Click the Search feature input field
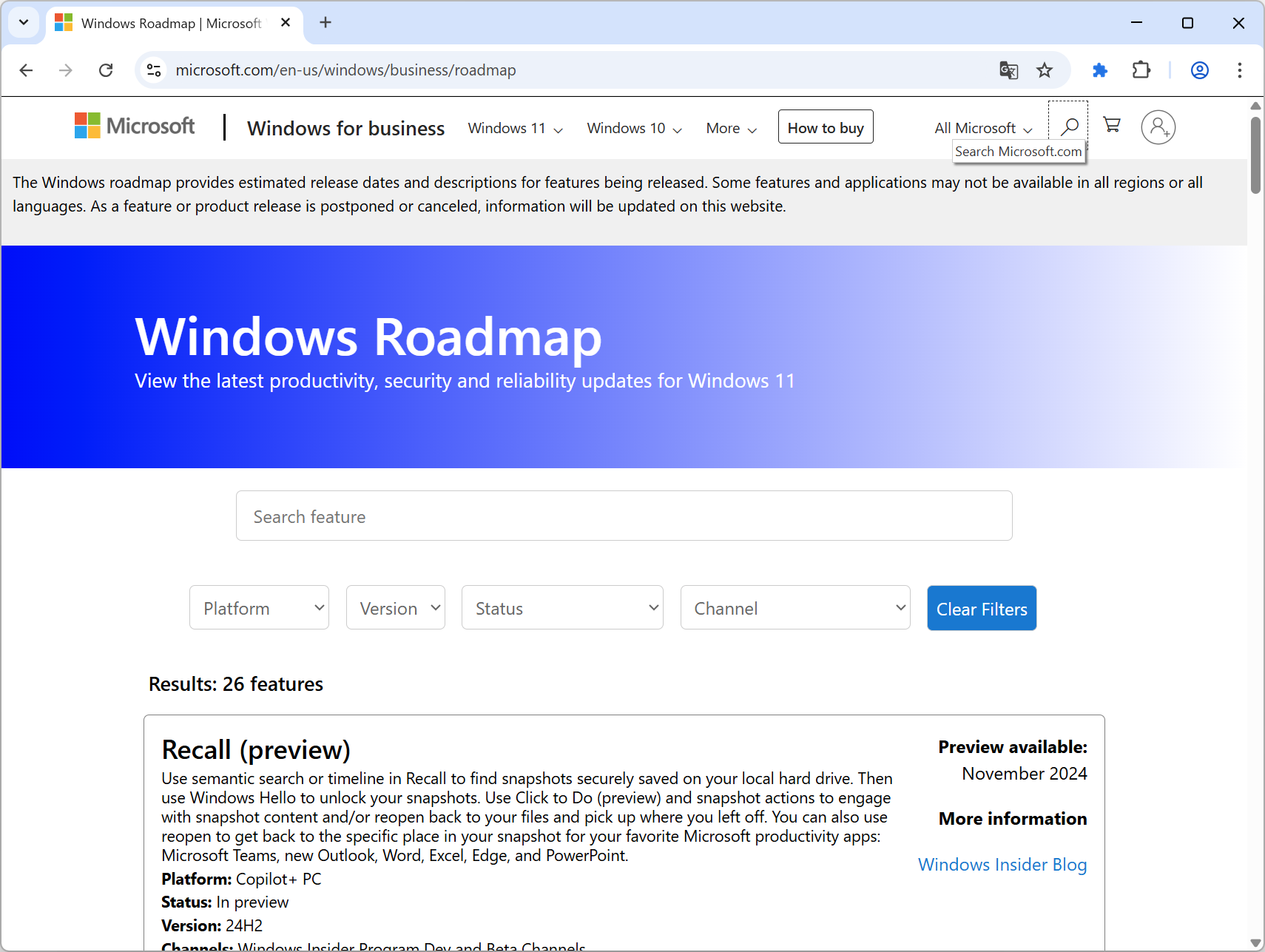This screenshot has height=952, width=1265. (x=624, y=516)
